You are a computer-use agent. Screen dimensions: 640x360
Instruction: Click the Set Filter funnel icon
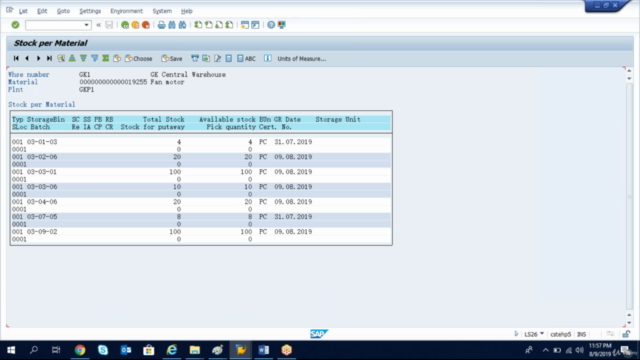94,58
